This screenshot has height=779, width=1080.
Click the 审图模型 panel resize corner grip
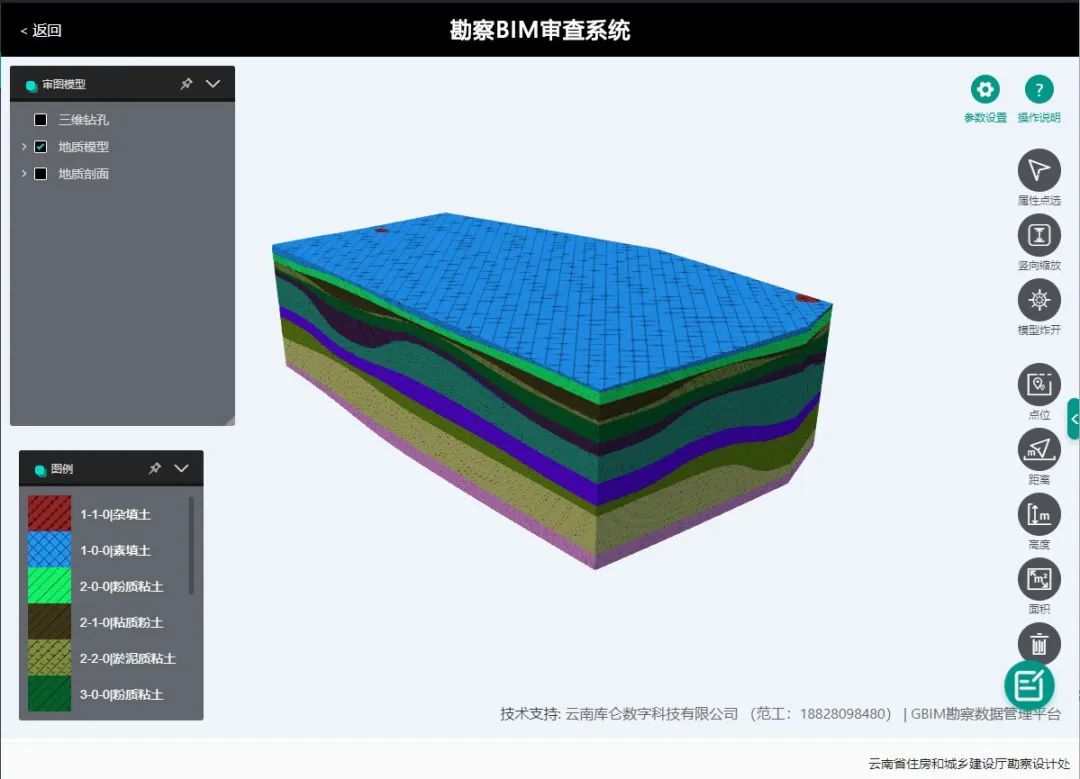click(x=229, y=420)
